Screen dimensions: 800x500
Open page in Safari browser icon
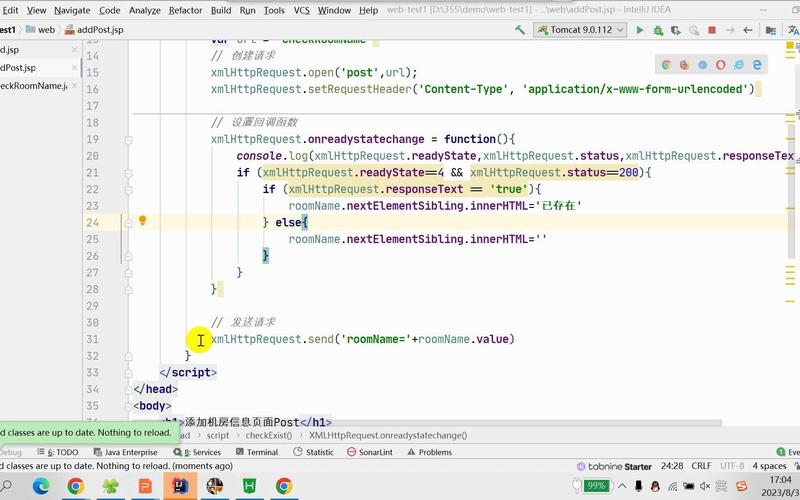[703, 65]
